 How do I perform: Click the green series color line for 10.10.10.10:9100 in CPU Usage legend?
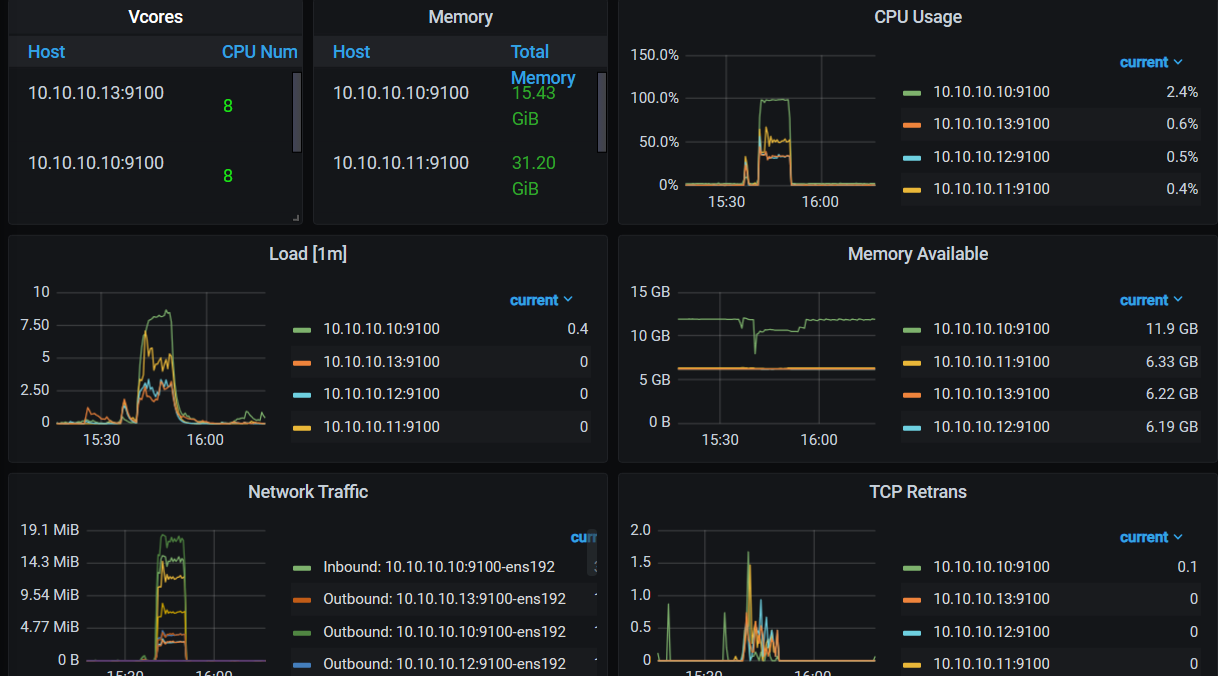click(x=911, y=92)
